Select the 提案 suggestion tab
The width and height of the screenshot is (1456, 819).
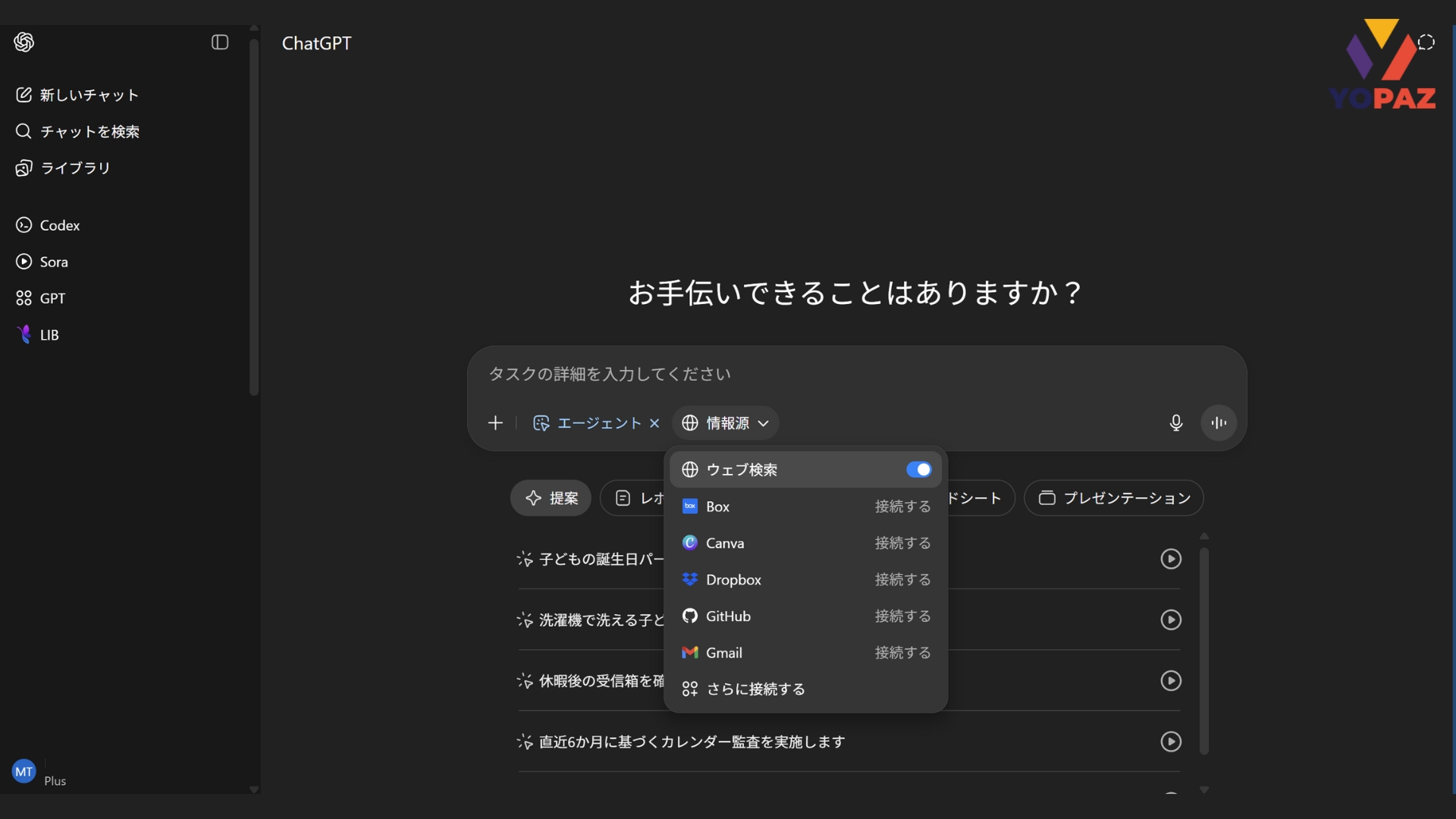pos(551,498)
